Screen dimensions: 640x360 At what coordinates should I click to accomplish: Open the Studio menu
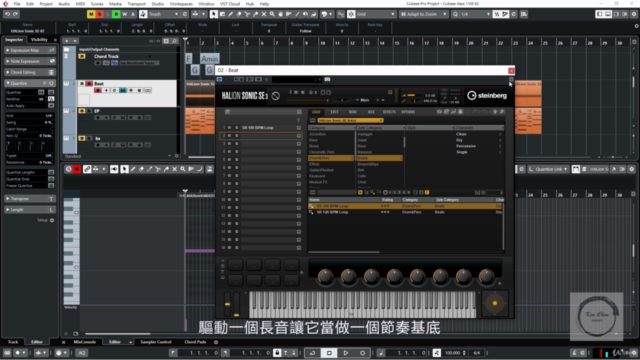pyautogui.click(x=158, y=4)
